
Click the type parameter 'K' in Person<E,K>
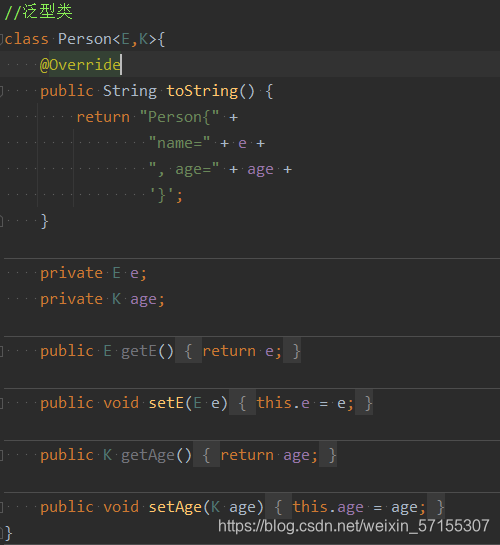pos(144,39)
